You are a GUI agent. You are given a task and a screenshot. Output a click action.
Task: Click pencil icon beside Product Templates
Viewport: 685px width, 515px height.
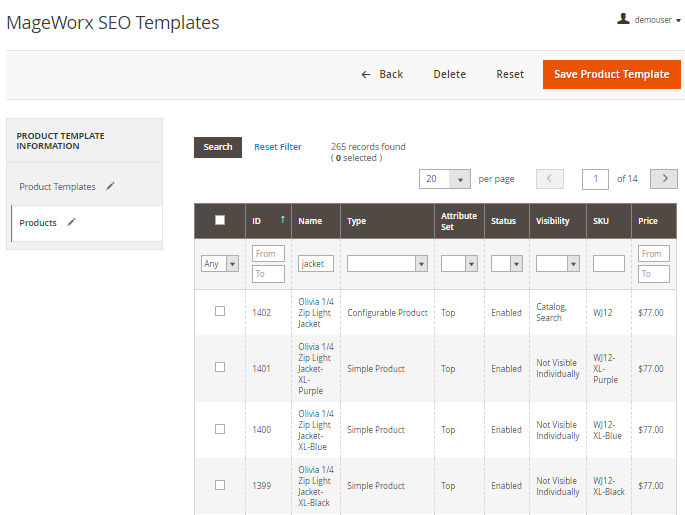point(110,186)
